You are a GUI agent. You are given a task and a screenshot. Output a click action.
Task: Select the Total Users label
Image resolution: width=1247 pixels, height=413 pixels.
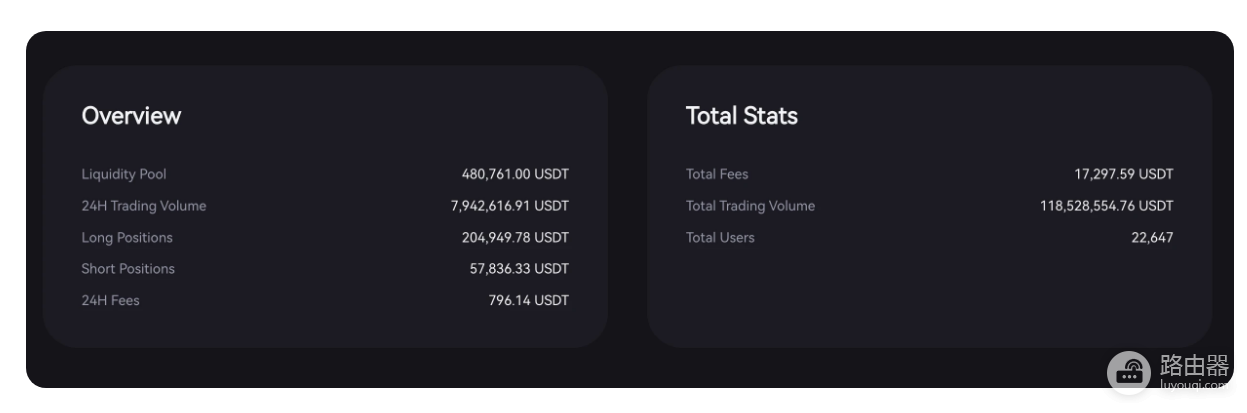(720, 238)
